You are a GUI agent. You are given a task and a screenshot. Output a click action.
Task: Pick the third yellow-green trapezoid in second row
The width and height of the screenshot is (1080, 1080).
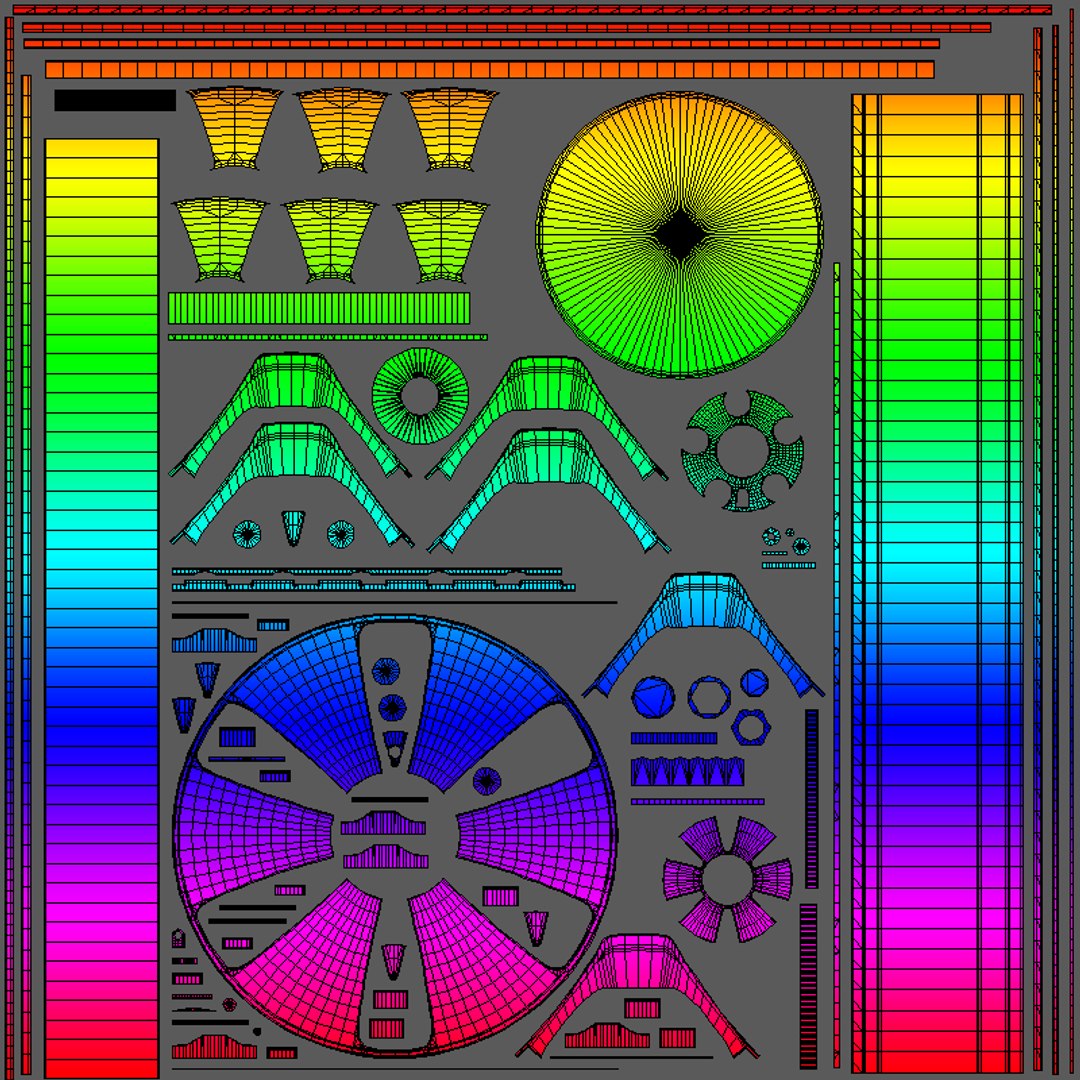[x=441, y=241]
